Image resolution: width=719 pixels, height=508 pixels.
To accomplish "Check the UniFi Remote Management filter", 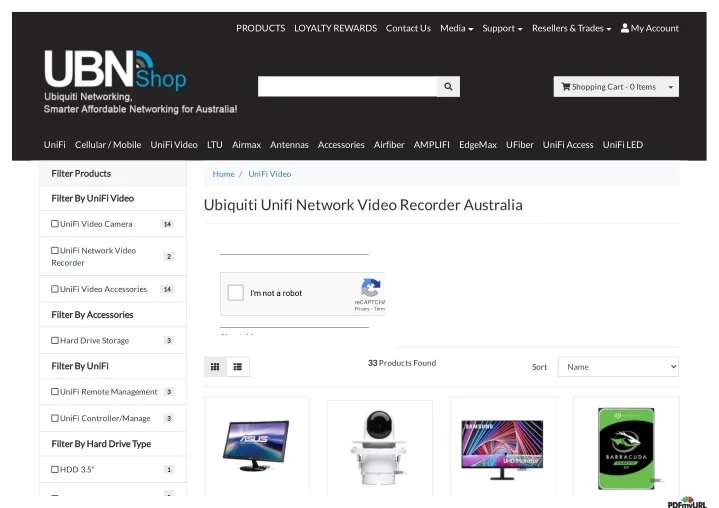I will [55, 392].
